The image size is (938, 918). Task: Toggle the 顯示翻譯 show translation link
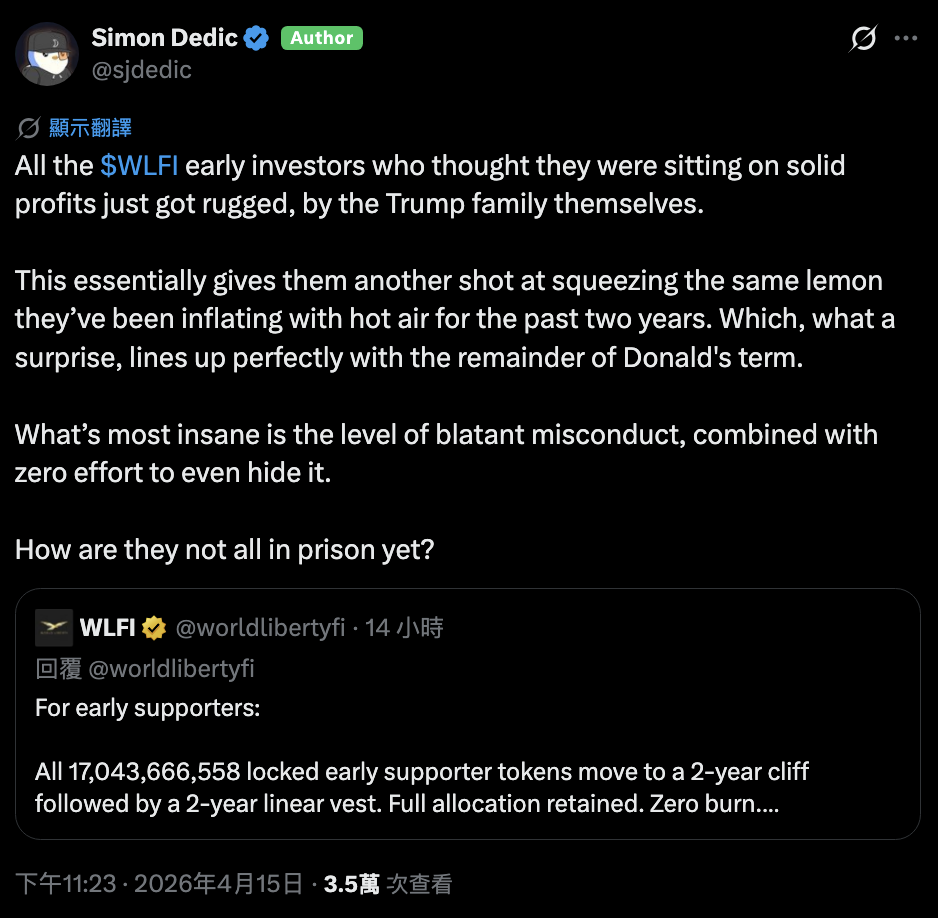point(90,128)
